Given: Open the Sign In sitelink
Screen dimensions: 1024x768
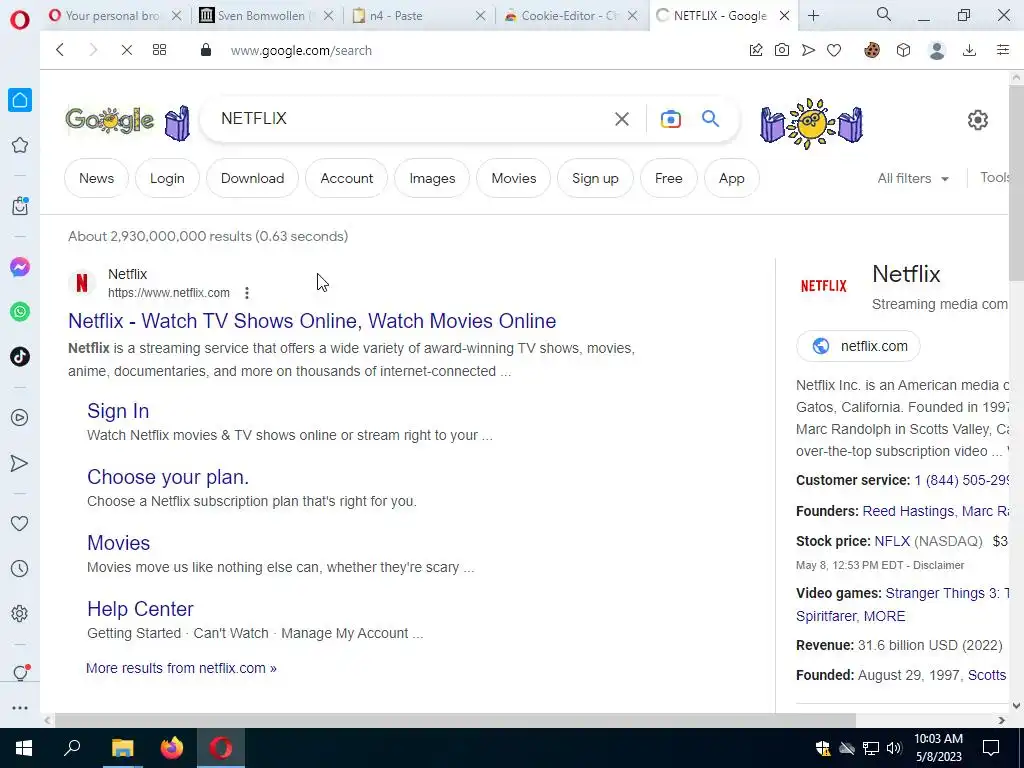Looking at the screenshot, I should (118, 411).
